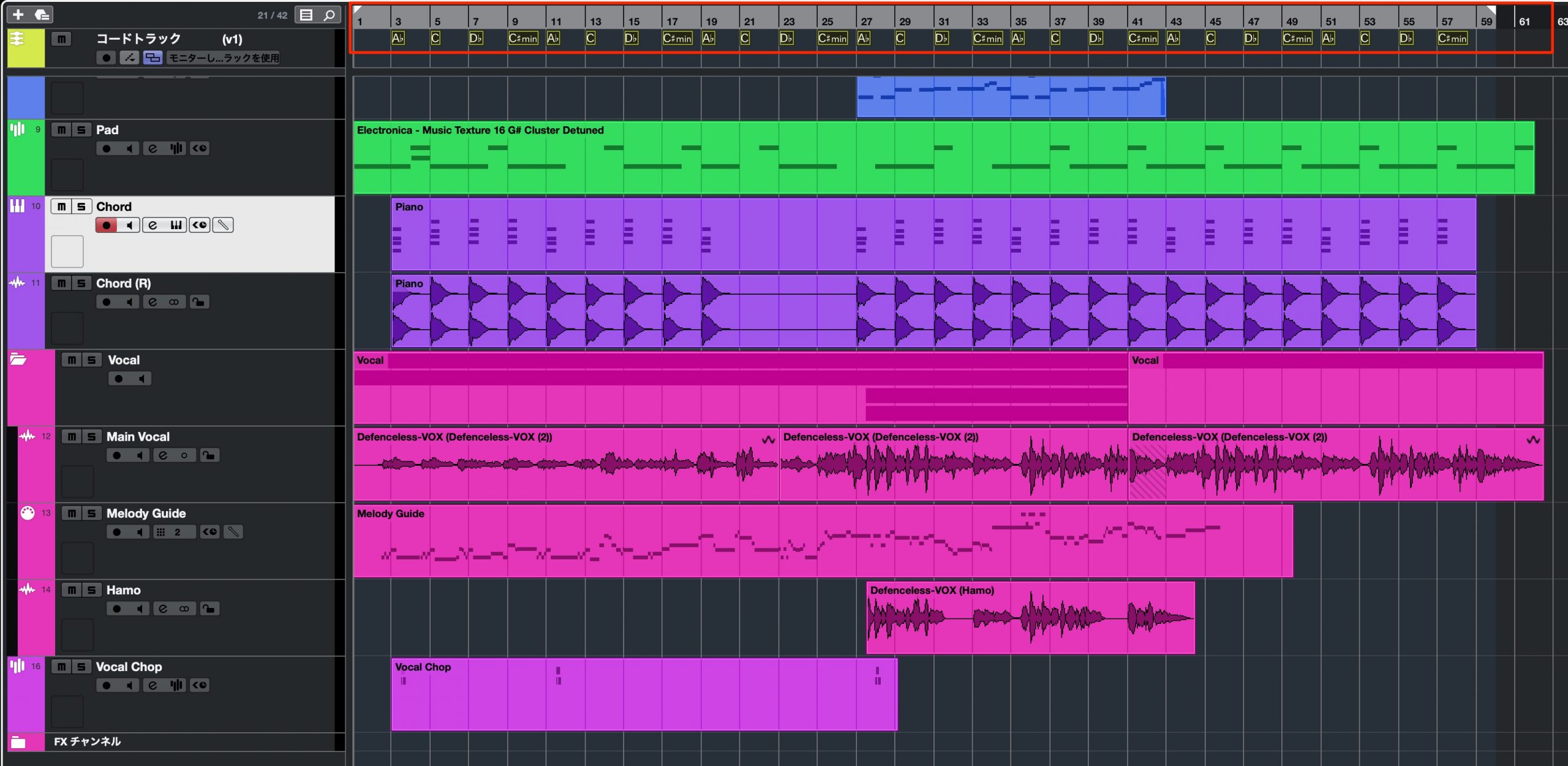
Task: Select the Chord (R) track name
Action: (123, 283)
